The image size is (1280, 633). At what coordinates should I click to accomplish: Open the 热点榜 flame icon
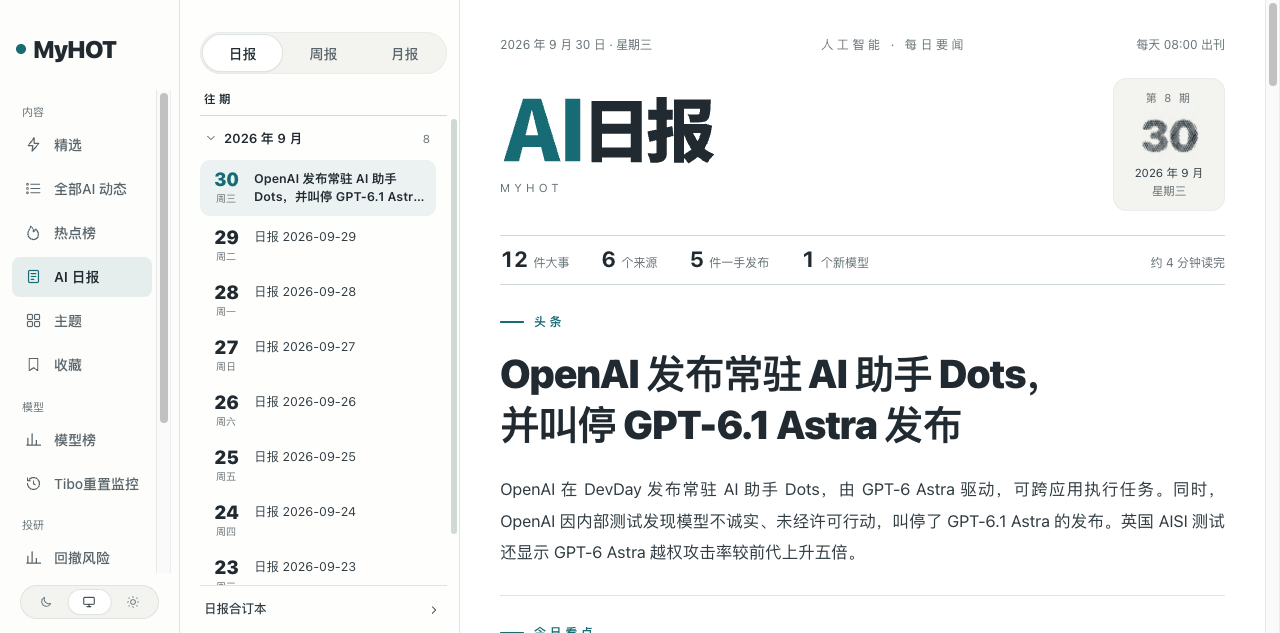(33, 233)
